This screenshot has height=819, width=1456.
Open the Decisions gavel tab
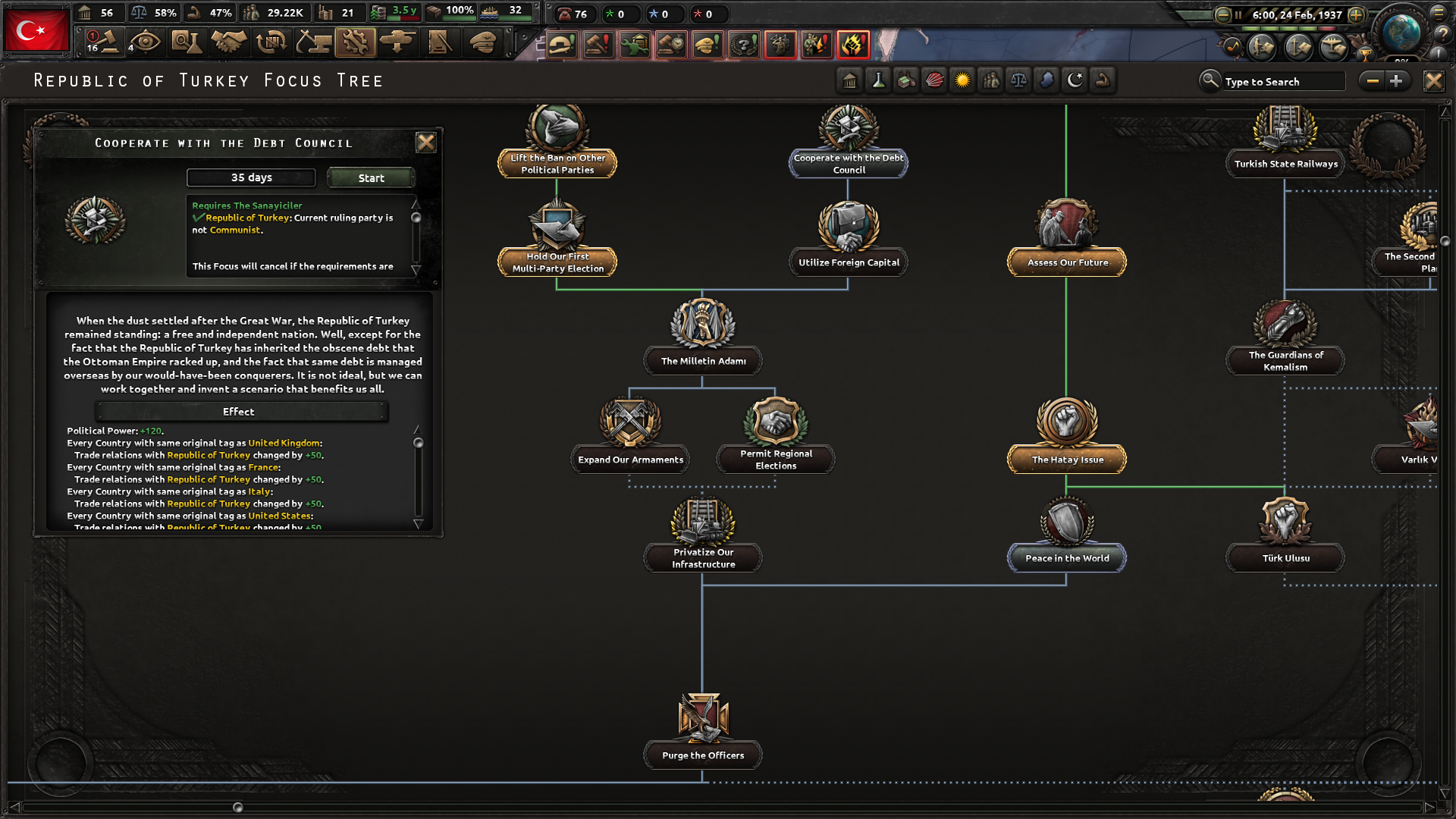tap(104, 42)
